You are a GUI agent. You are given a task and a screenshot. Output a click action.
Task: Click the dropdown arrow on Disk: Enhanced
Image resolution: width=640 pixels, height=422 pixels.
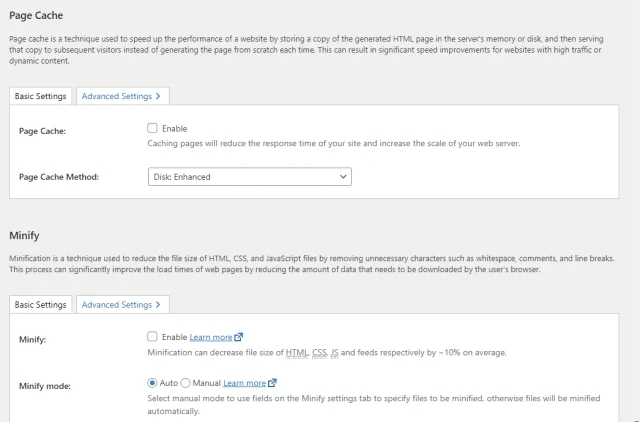[343, 177]
